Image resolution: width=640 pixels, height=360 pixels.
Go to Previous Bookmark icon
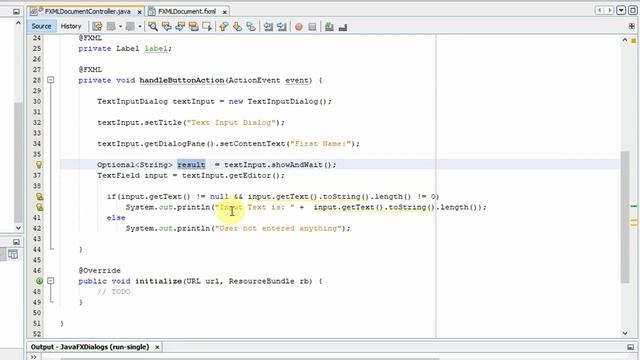224,27
